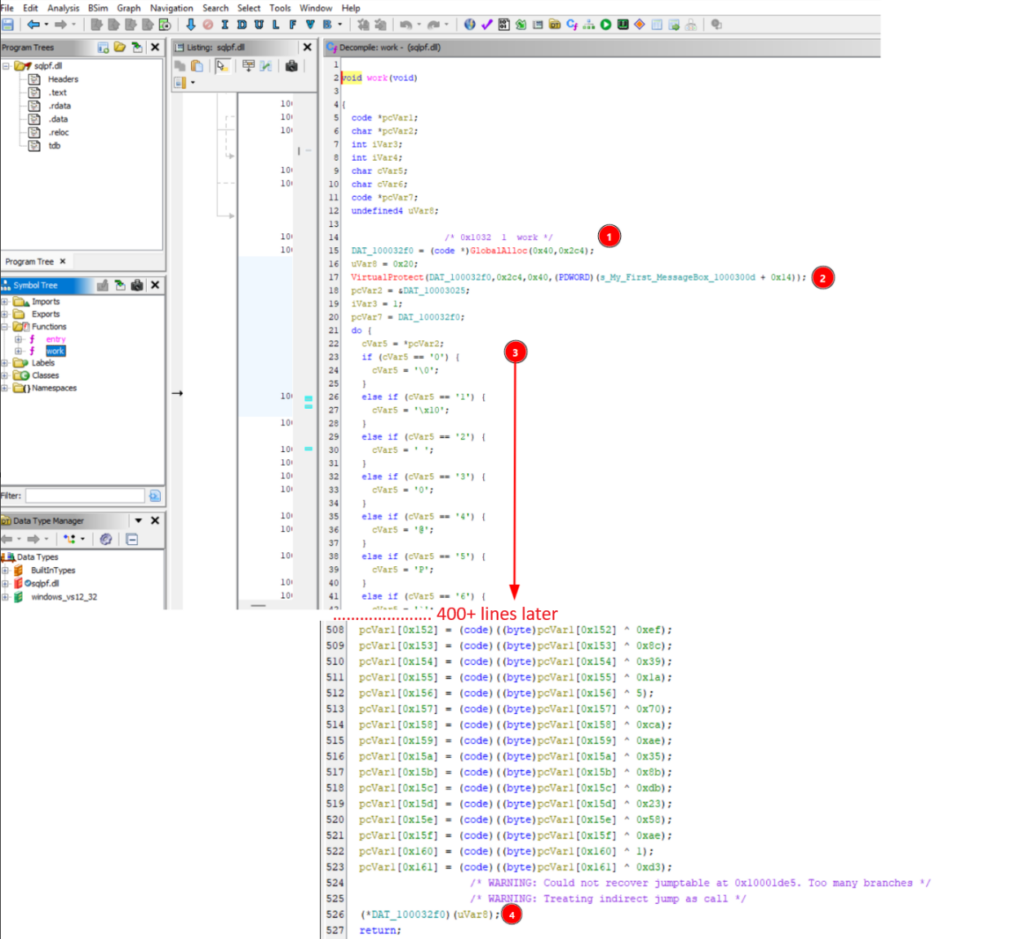
Task: Open Listing field dropdown arrow
Action: pos(193,83)
